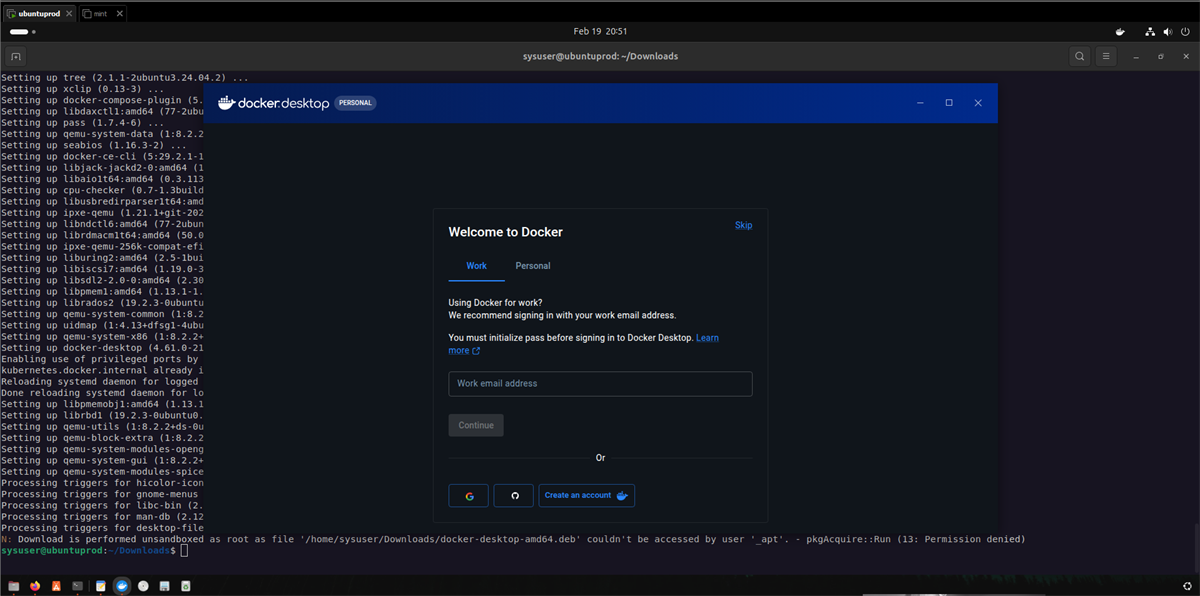Viewport: 1200px width, 596px height.
Task: Click the Skip link on the welcome dialog
Action: (x=743, y=225)
